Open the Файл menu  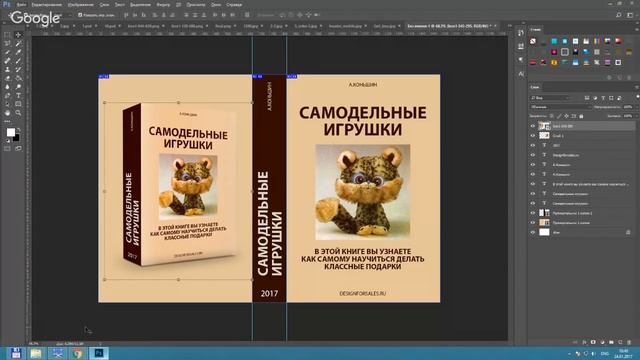22,5
